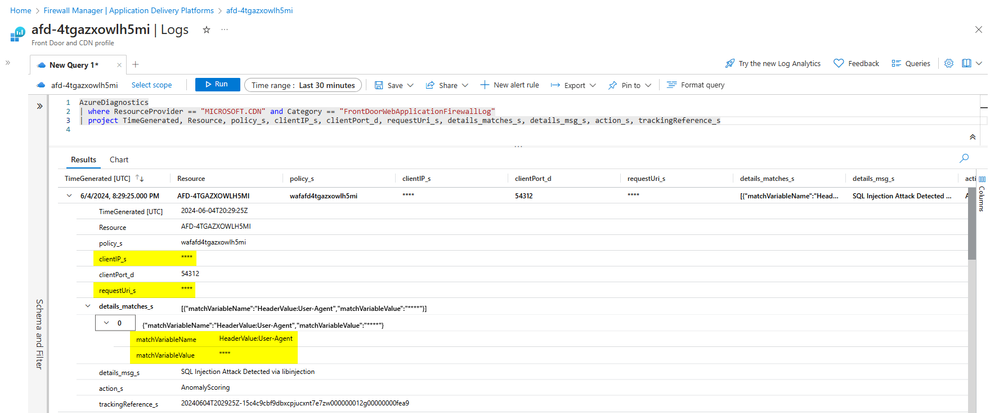Open the ellipsis menu beside the Logs title

point(224,30)
